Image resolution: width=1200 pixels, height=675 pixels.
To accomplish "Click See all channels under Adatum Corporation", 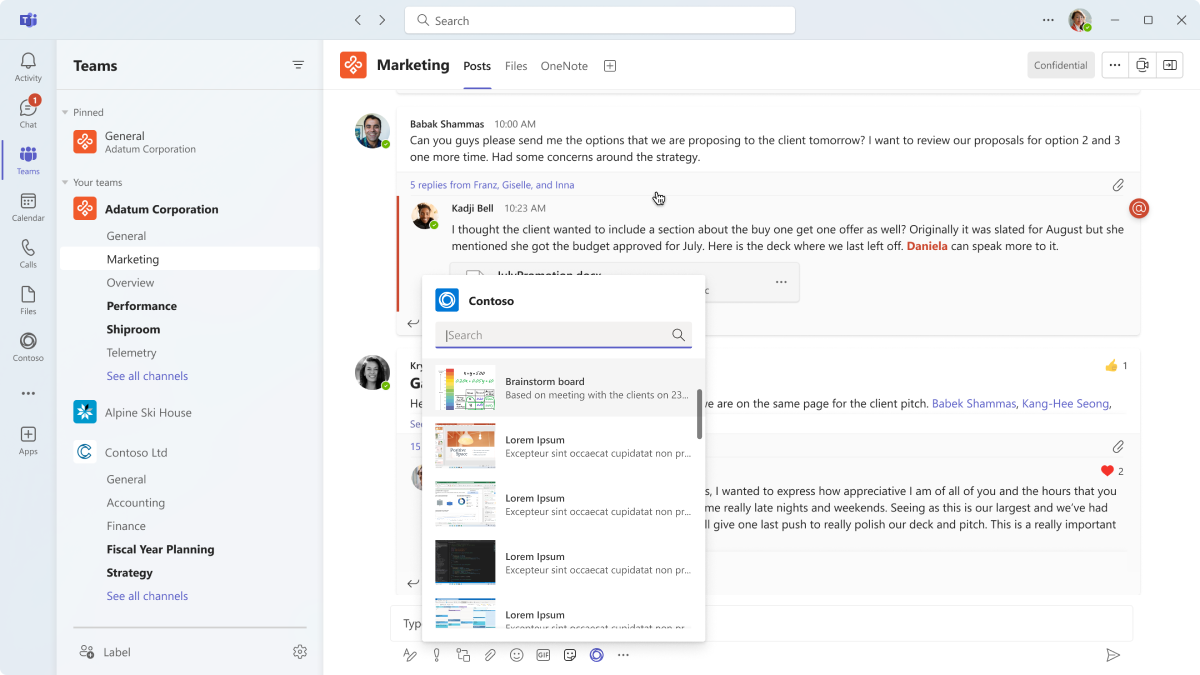I will click(147, 376).
